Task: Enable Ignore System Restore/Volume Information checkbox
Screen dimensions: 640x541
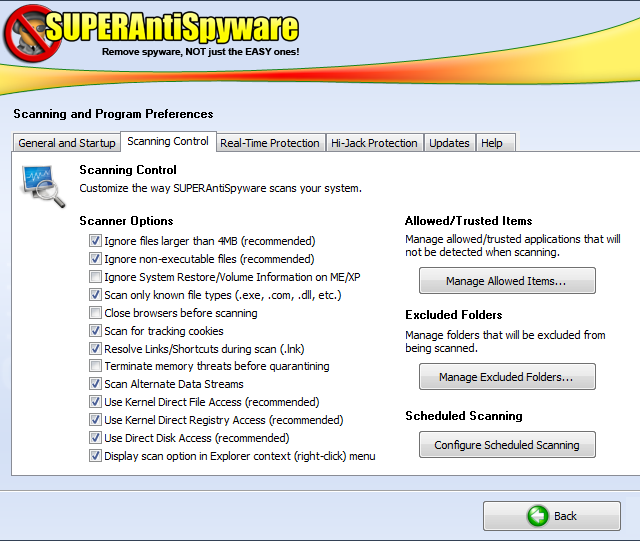Action: tap(95, 277)
